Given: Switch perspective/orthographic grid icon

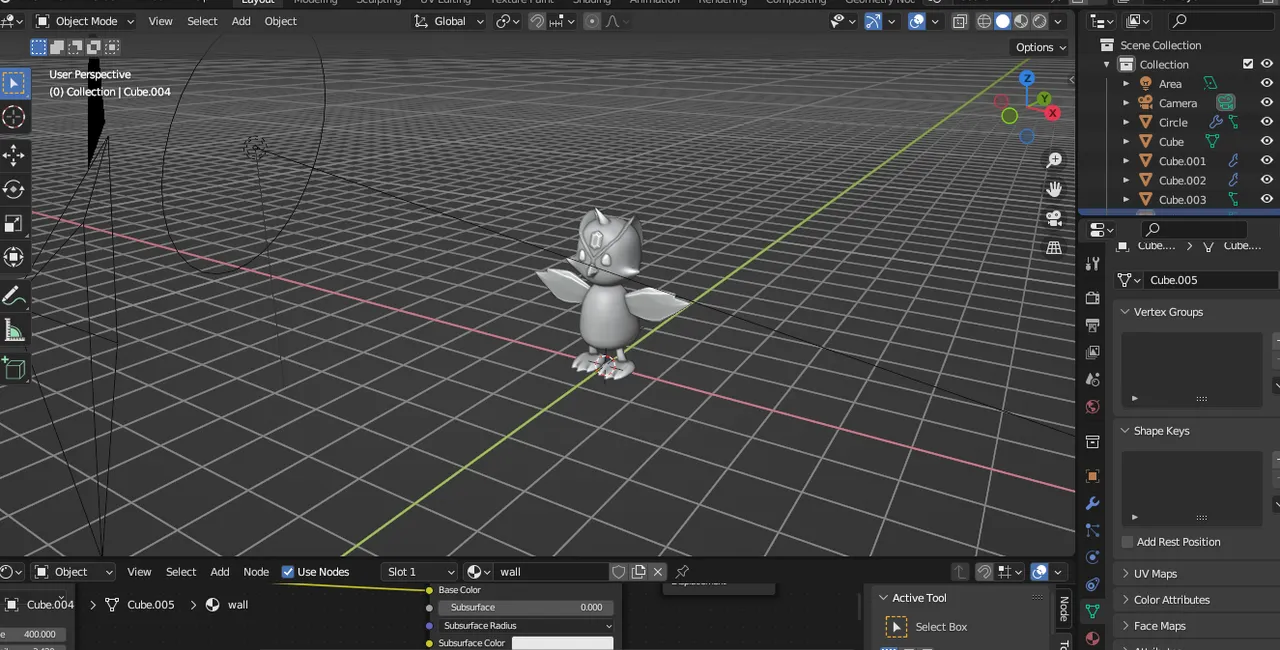Looking at the screenshot, I should point(1054,247).
